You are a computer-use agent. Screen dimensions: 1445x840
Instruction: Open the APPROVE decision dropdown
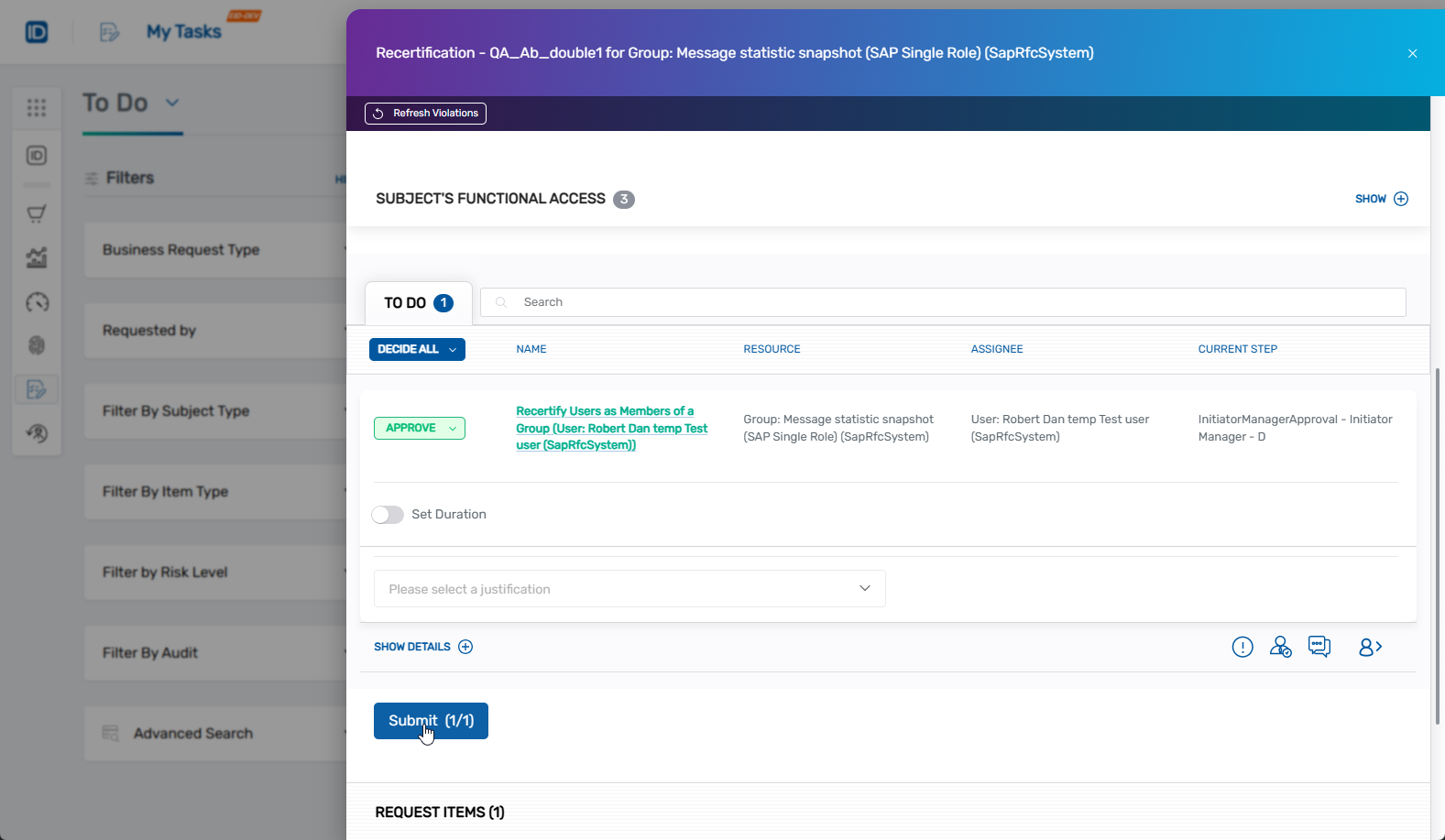(419, 428)
